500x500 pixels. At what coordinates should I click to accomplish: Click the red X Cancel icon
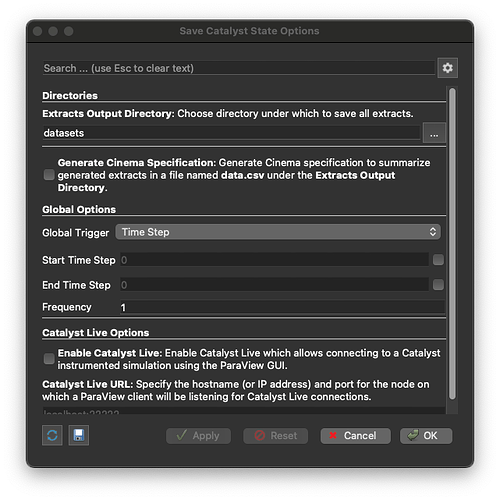point(333,435)
